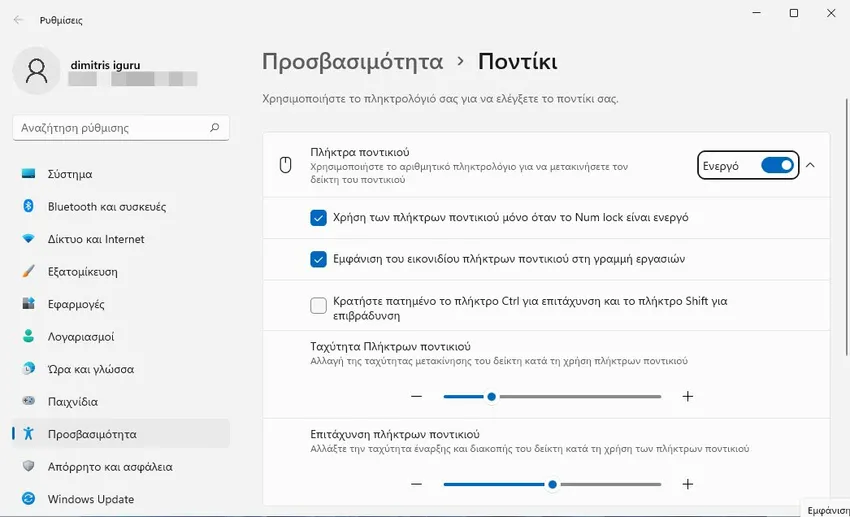Check the Ctrl and Shift speed checkbox
Image resolution: width=850 pixels, height=517 pixels.
(x=318, y=306)
